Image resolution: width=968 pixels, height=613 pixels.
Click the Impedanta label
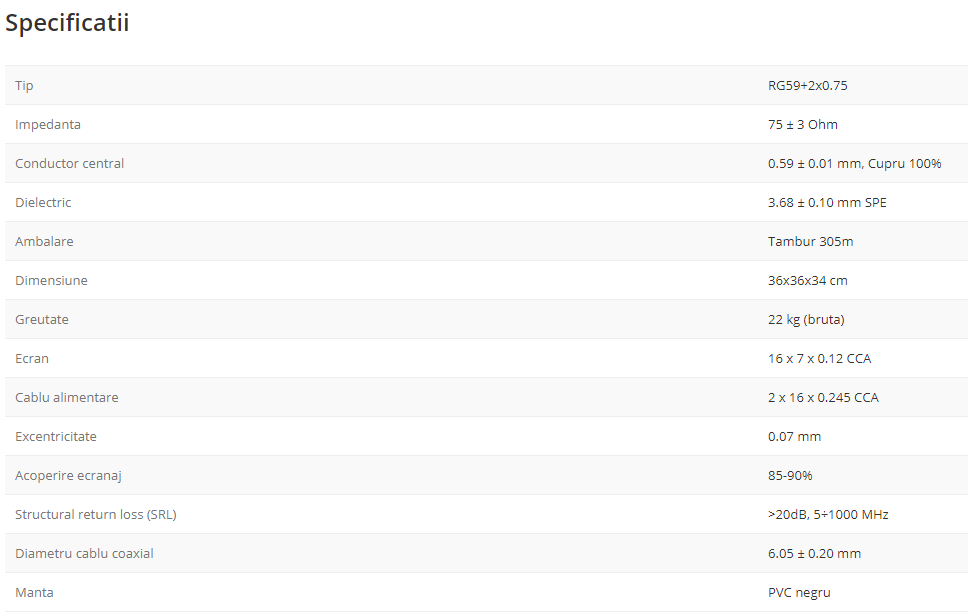coord(48,124)
